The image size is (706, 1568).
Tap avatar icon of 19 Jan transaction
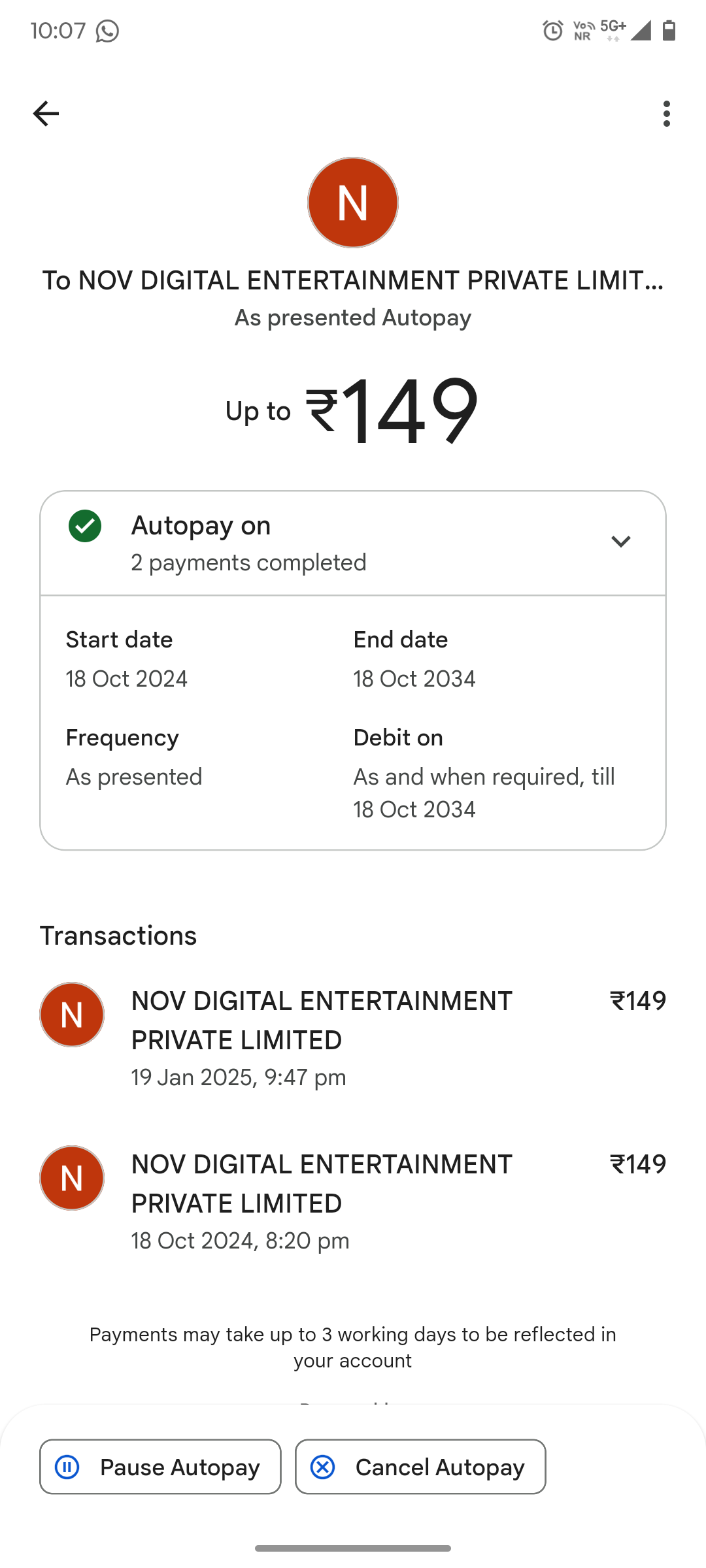pos(72,1015)
